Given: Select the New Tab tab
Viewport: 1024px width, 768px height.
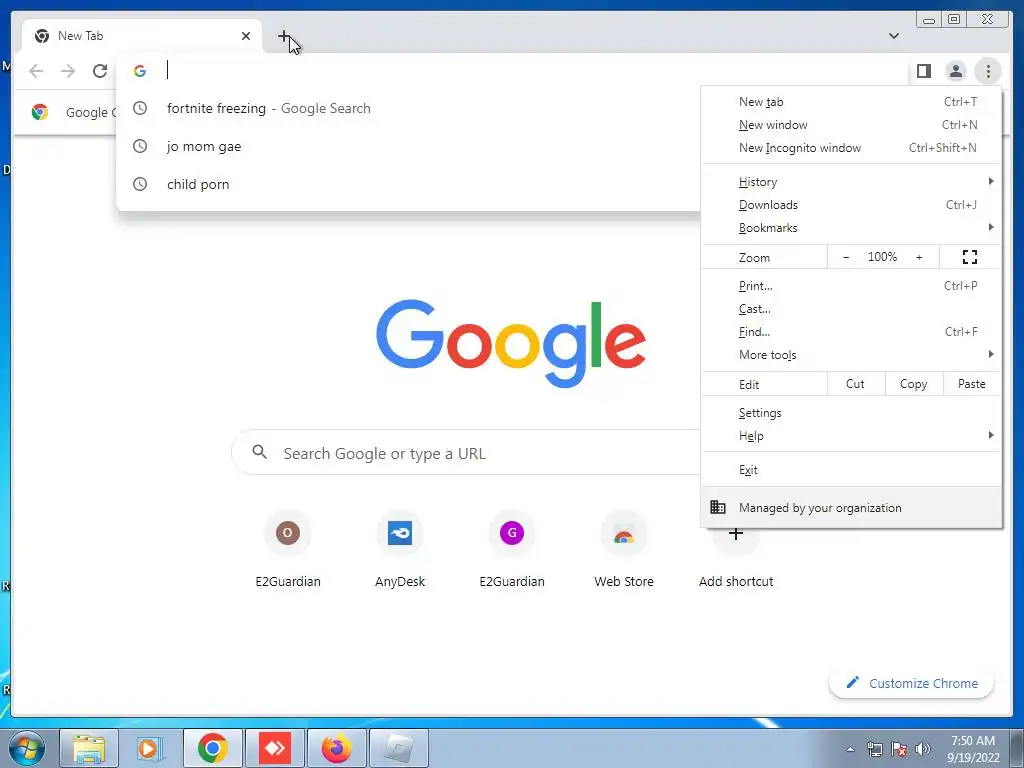Looking at the screenshot, I should coord(142,36).
